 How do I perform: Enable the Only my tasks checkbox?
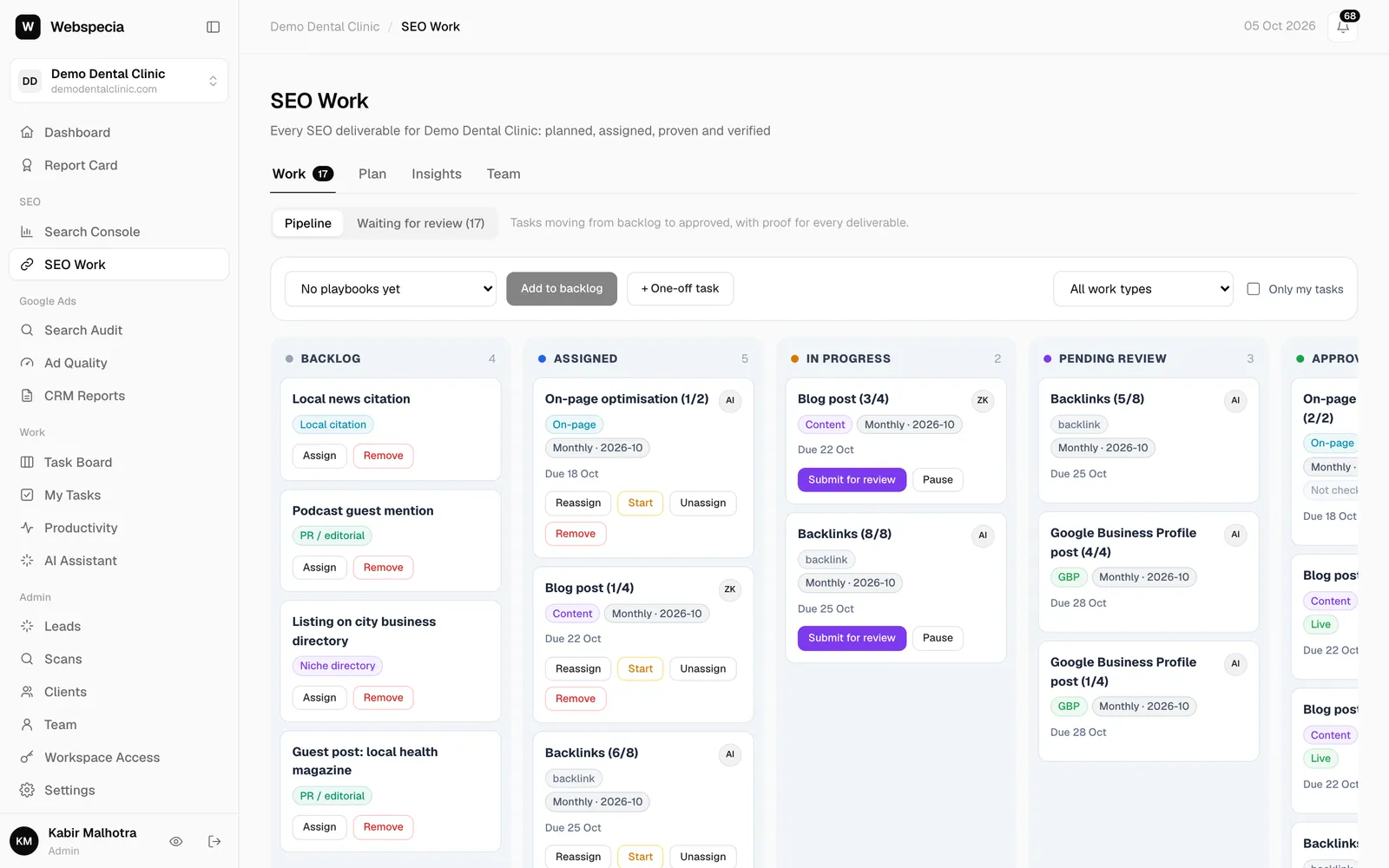click(1254, 289)
